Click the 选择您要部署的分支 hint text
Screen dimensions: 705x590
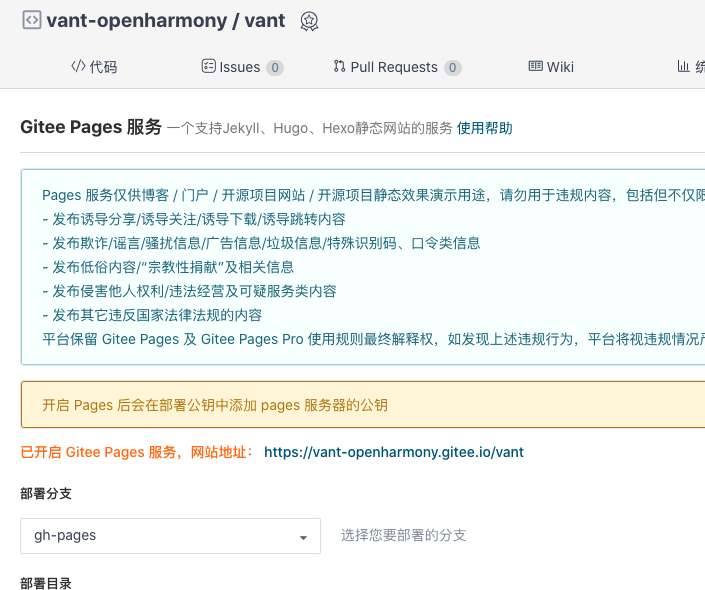[x=403, y=535]
